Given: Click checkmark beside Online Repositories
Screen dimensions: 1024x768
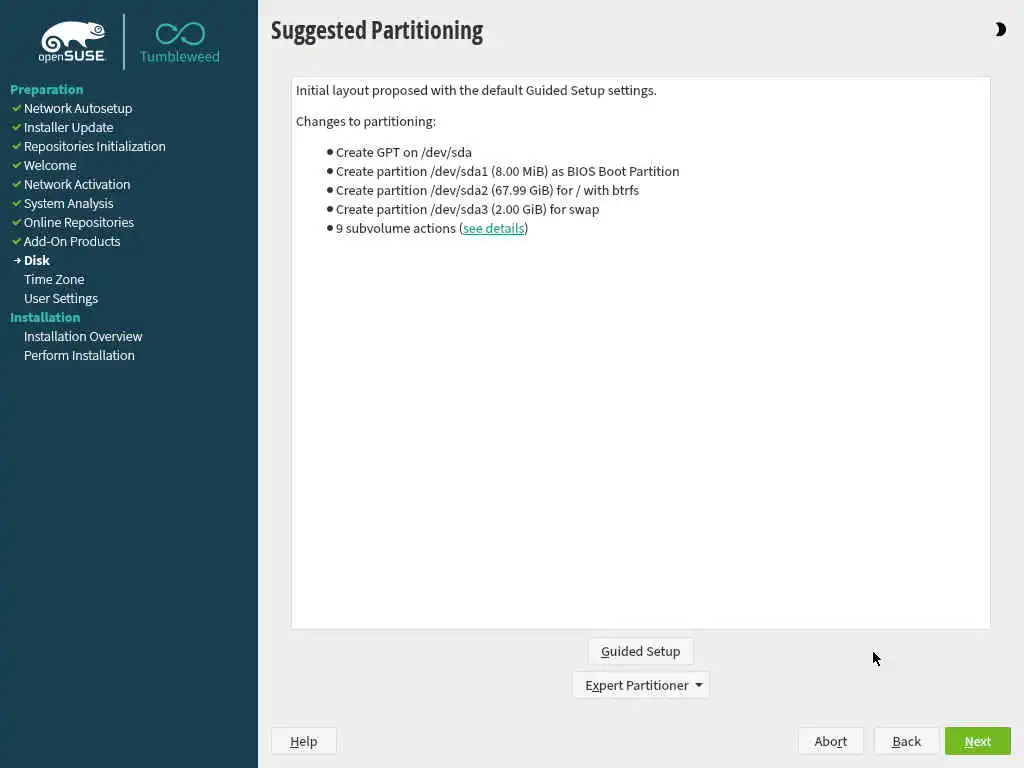Looking at the screenshot, I should click(x=16, y=222).
